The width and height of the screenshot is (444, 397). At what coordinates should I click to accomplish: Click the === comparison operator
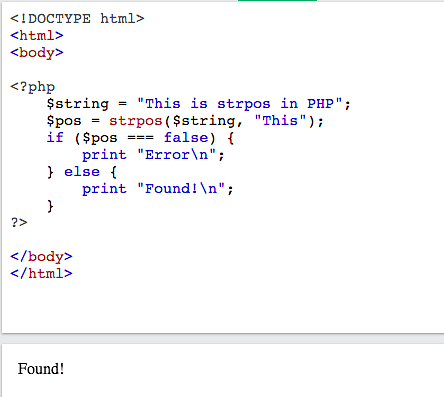(140, 138)
